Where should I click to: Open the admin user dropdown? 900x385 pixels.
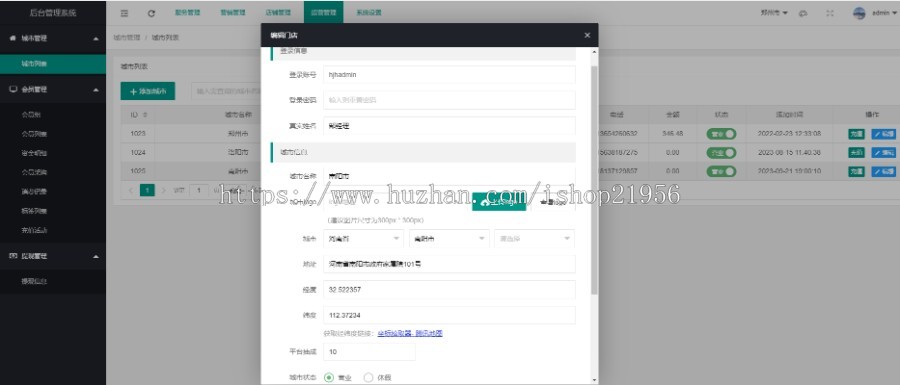[884, 13]
